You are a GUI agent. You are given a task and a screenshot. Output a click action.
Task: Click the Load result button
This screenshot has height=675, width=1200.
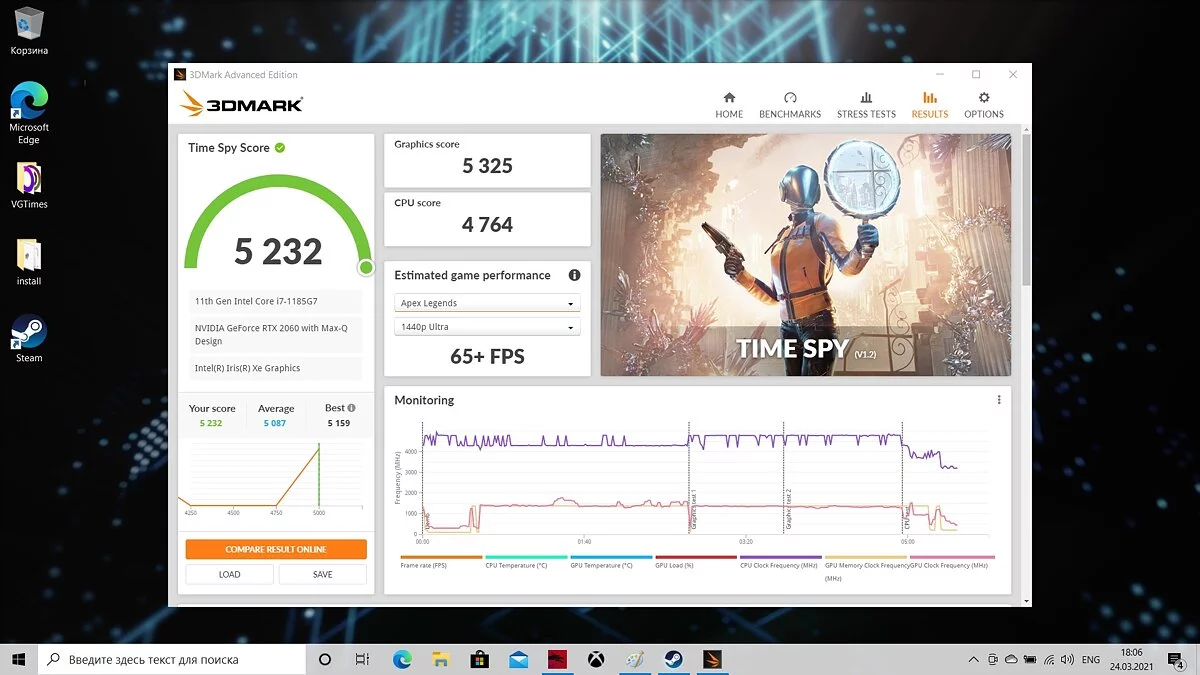coord(229,574)
